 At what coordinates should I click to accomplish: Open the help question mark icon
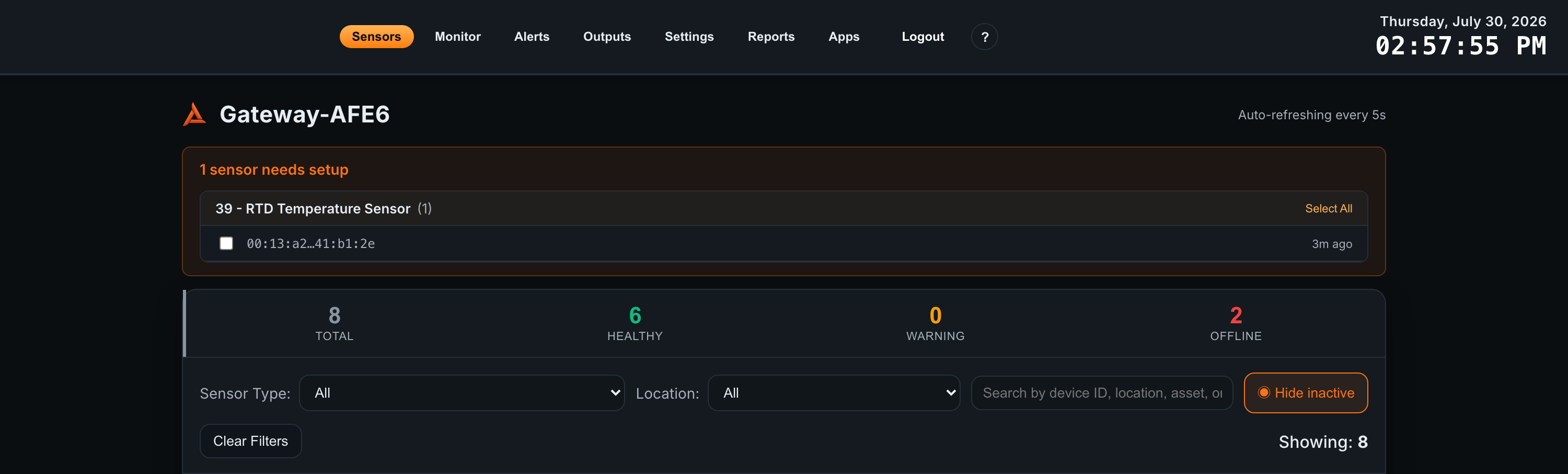[x=984, y=37]
